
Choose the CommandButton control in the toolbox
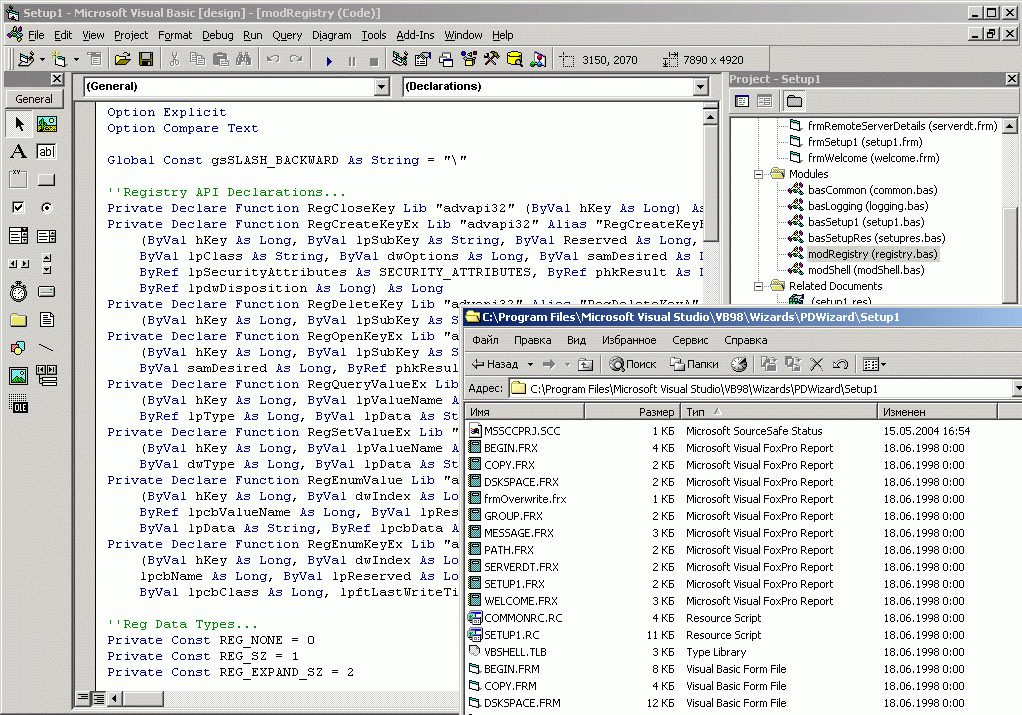click(46, 180)
